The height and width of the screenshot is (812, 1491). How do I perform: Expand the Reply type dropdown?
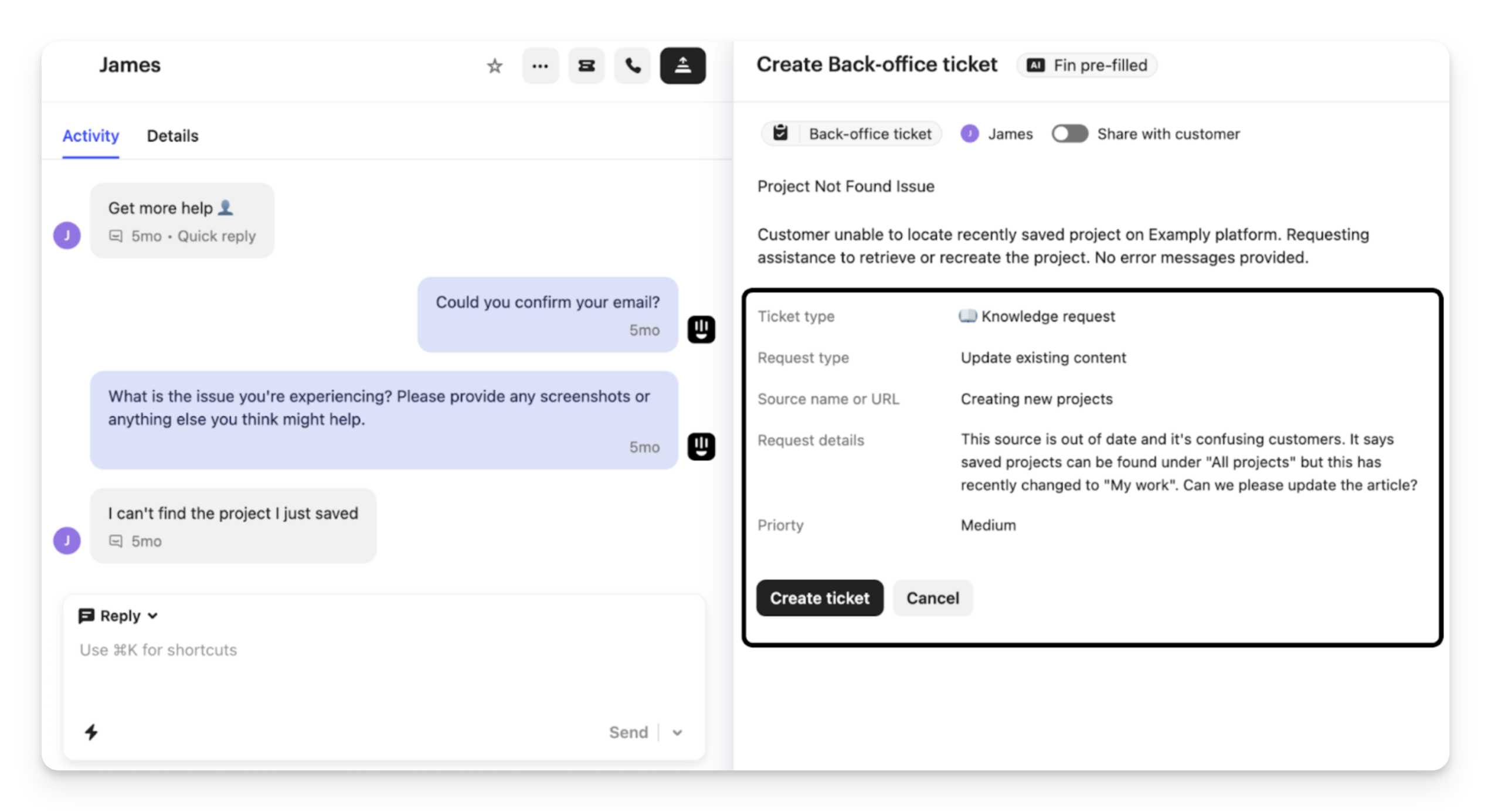pyautogui.click(x=119, y=616)
